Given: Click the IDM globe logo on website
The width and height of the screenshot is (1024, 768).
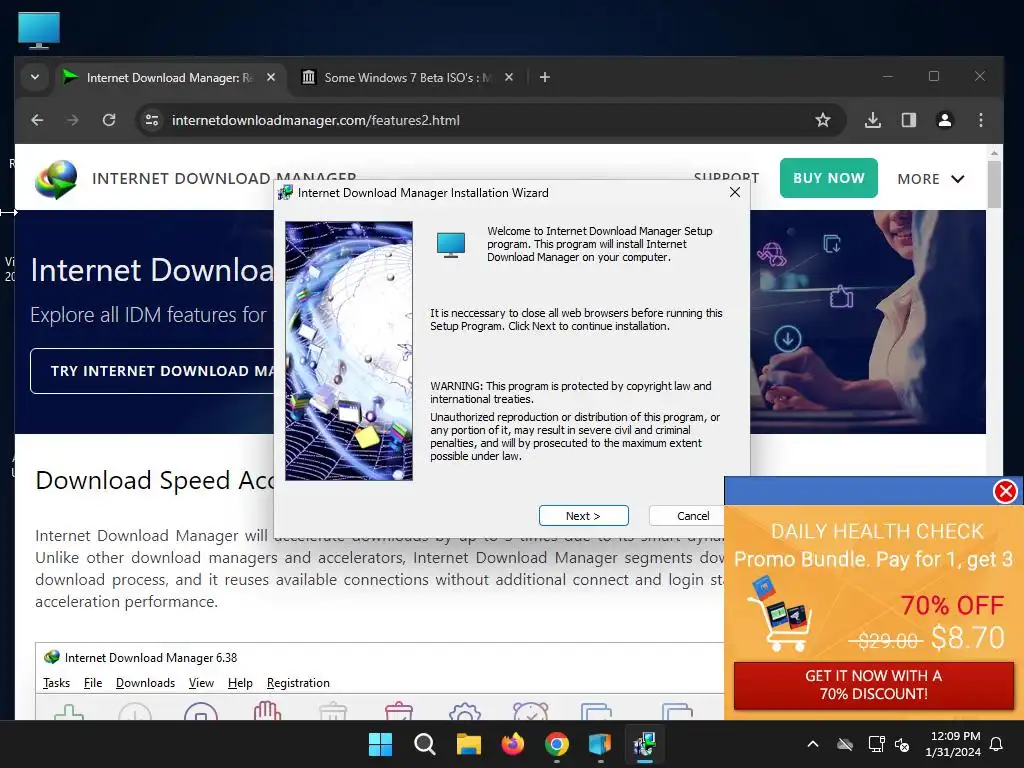Looking at the screenshot, I should (x=56, y=179).
